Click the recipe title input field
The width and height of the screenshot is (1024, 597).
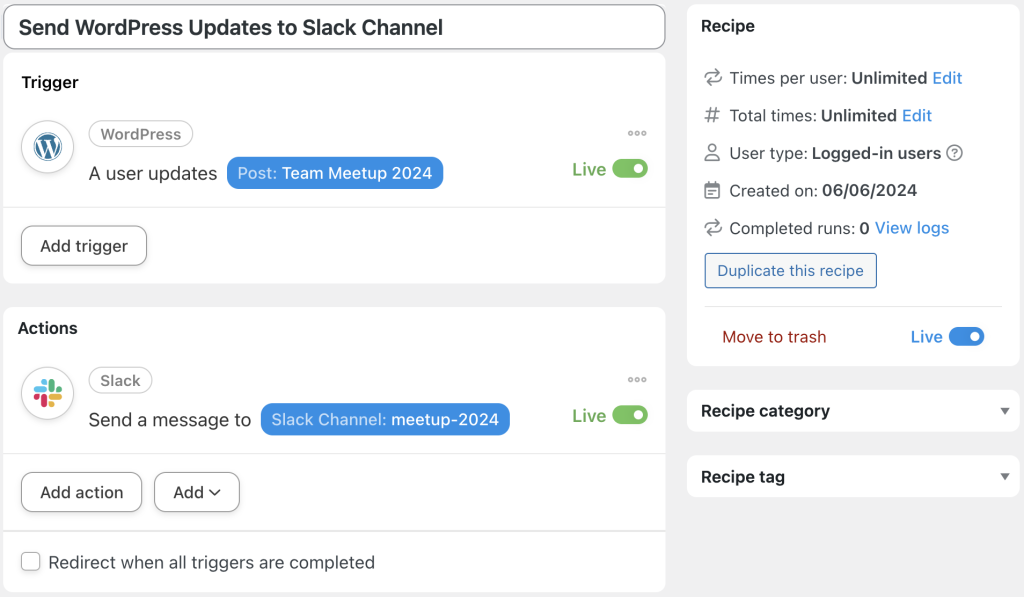pyautogui.click(x=335, y=28)
